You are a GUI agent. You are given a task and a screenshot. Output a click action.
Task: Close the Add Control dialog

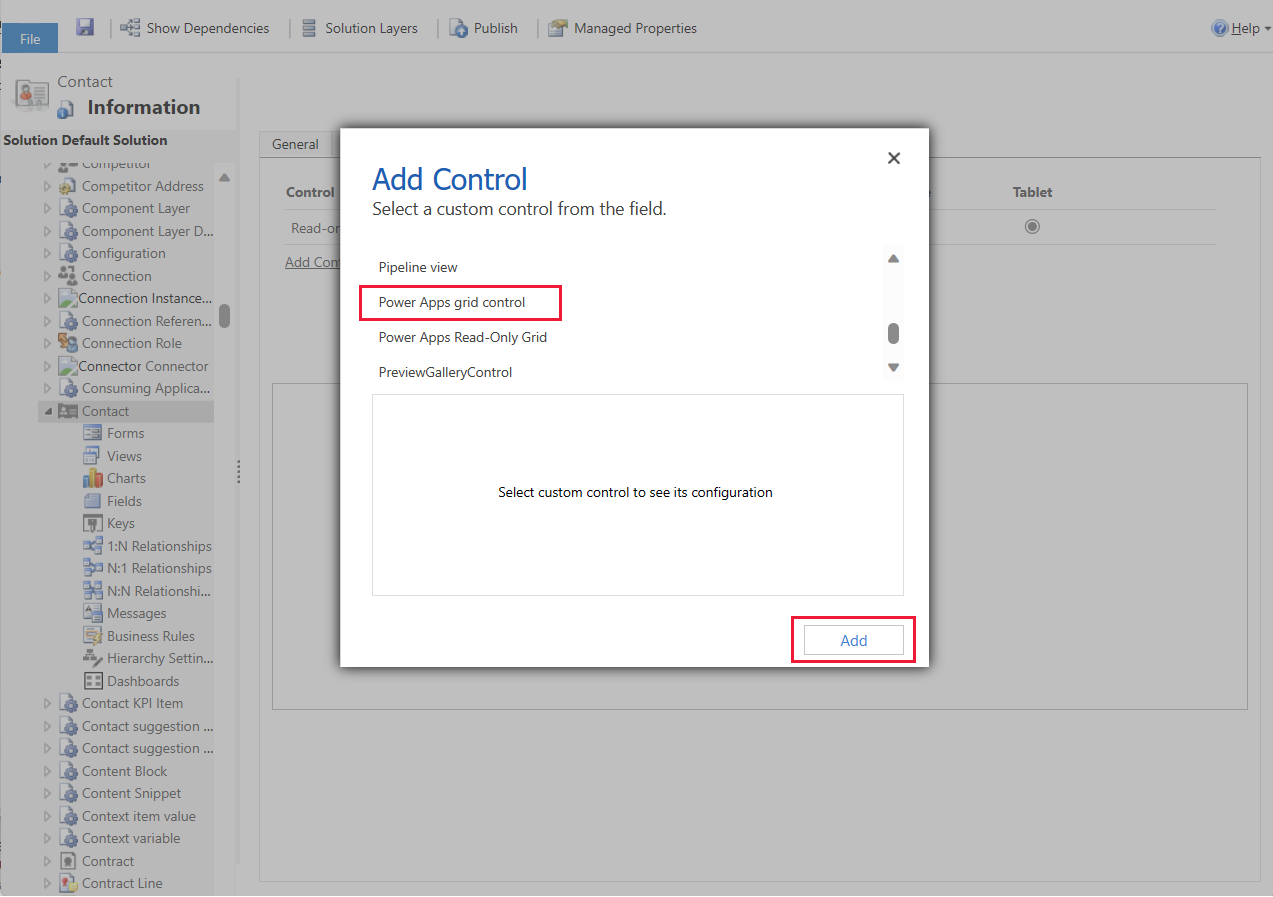[894, 158]
